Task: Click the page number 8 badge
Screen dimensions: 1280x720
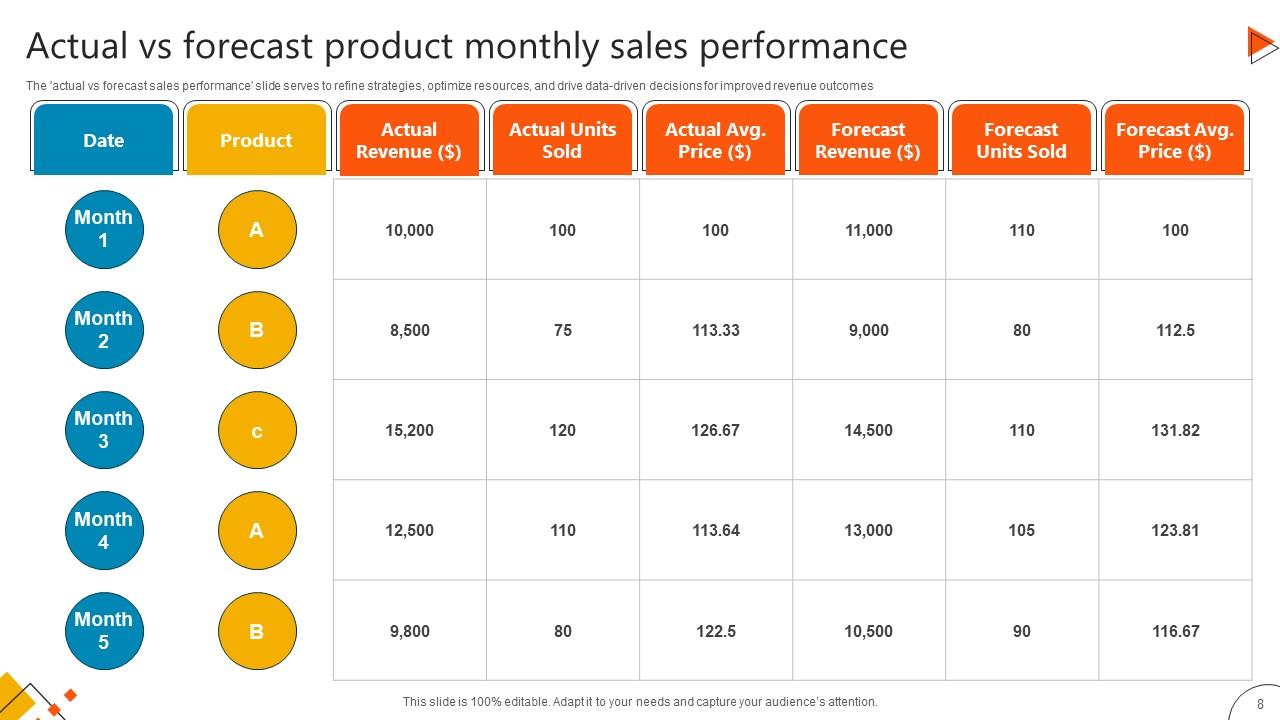Action: tap(1260, 703)
